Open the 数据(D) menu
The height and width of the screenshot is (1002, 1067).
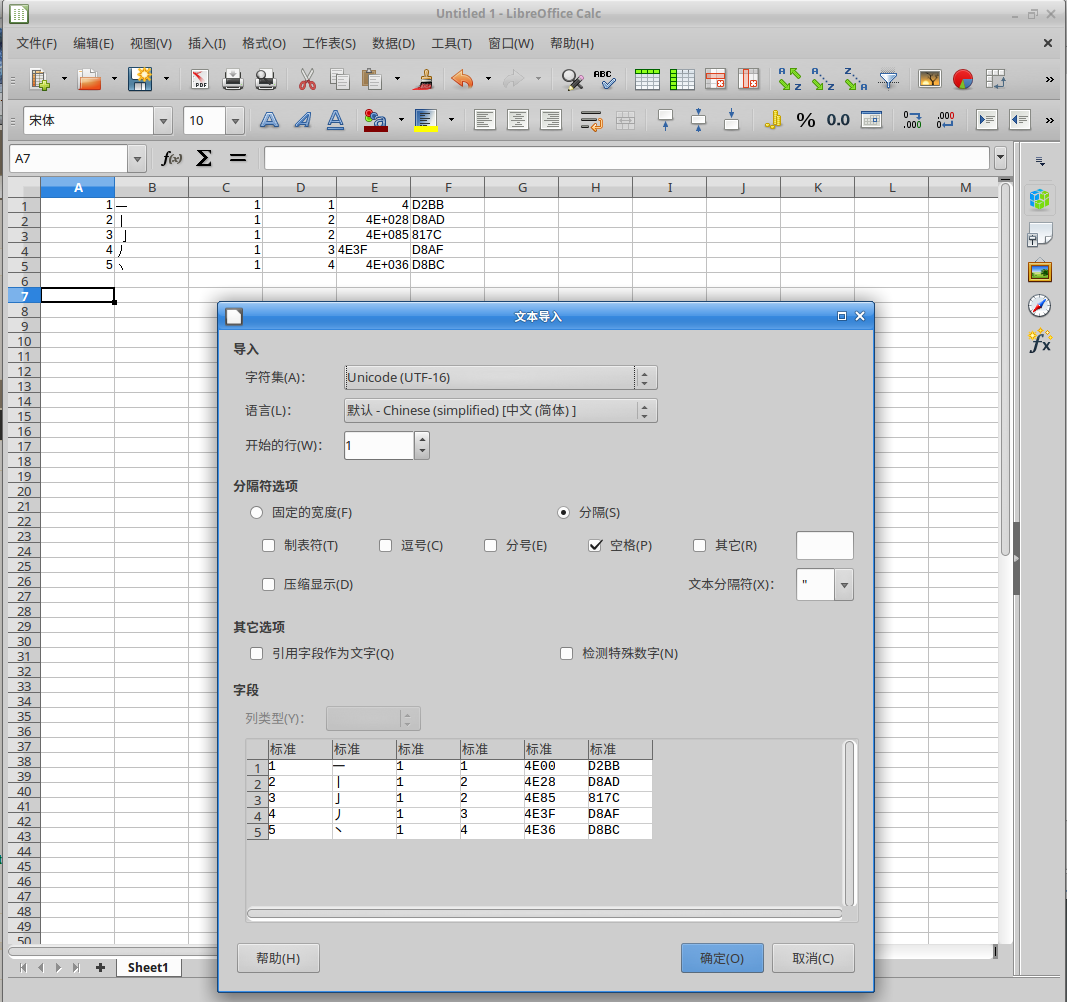tap(393, 44)
